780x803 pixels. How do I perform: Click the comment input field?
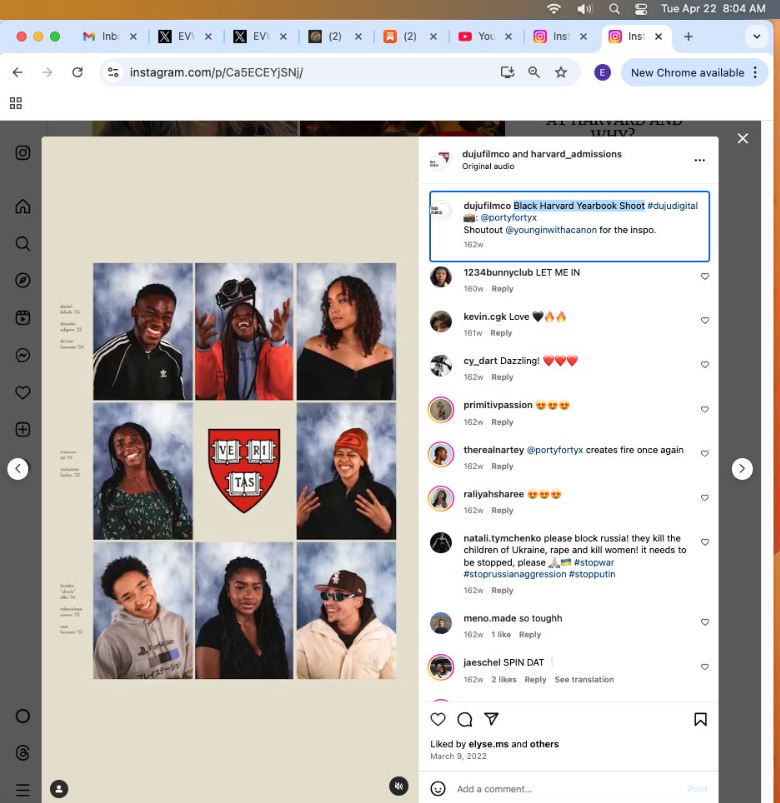tap(568, 789)
